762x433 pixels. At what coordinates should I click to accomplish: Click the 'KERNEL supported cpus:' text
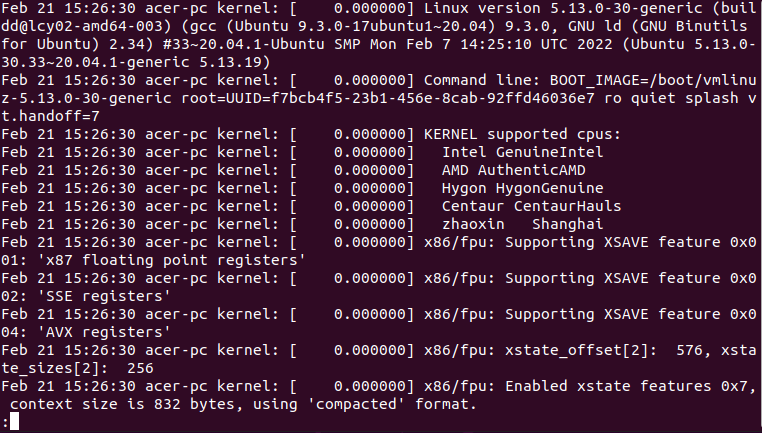[522, 134]
